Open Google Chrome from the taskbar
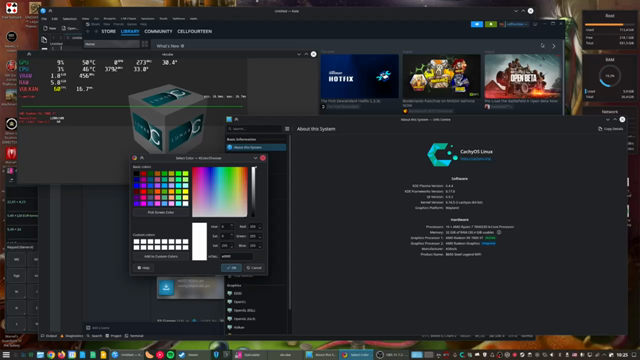Image resolution: width=640 pixels, height=360 pixels. click(51, 355)
